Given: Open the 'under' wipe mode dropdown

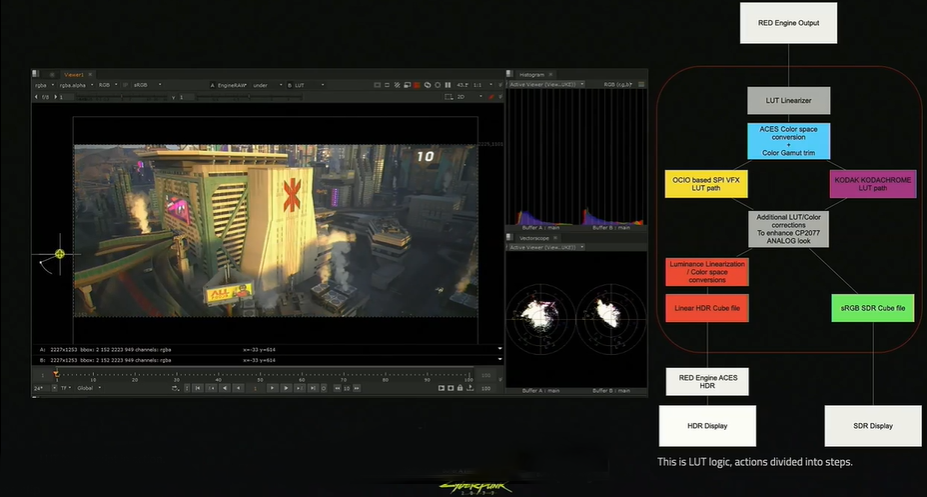Looking at the screenshot, I should (268, 85).
